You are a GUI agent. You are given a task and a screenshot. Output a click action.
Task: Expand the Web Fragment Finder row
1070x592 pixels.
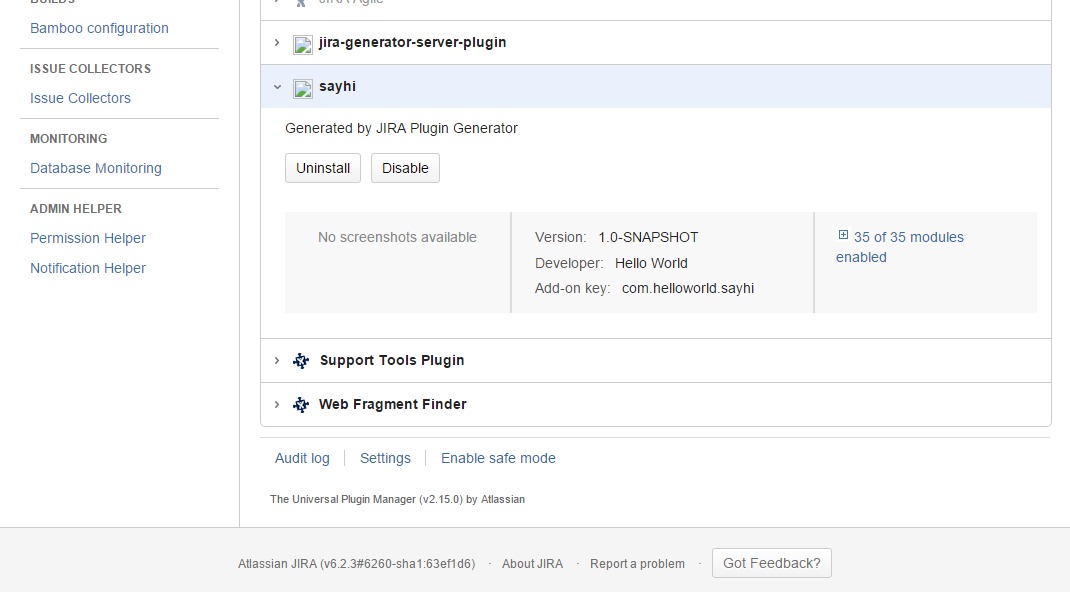click(277, 404)
